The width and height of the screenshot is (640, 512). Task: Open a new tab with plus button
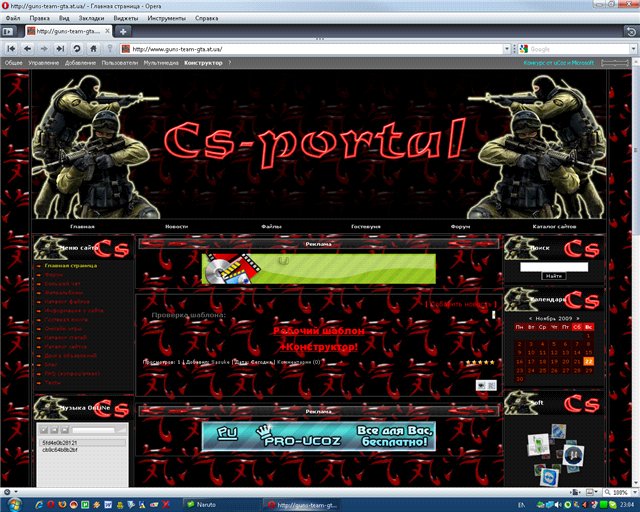[122, 32]
